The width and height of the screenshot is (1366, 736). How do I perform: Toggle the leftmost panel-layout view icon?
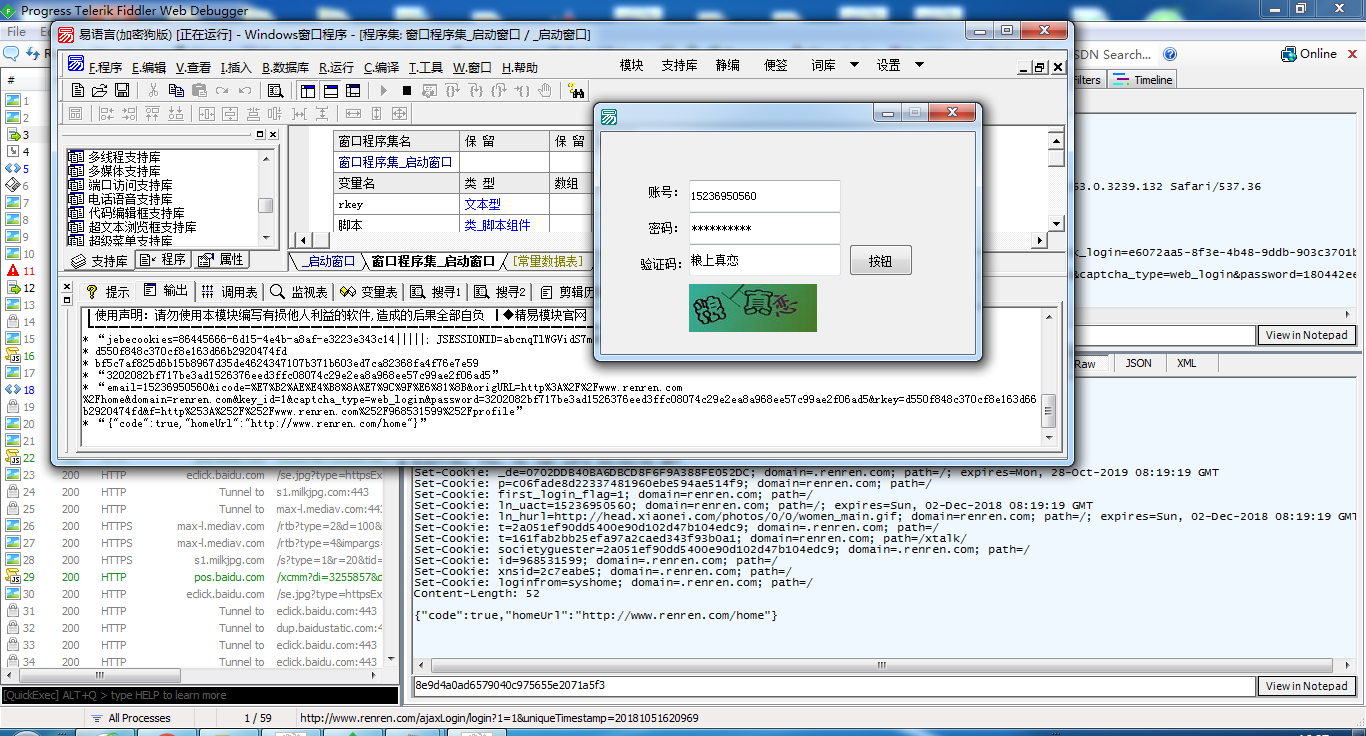coord(307,90)
